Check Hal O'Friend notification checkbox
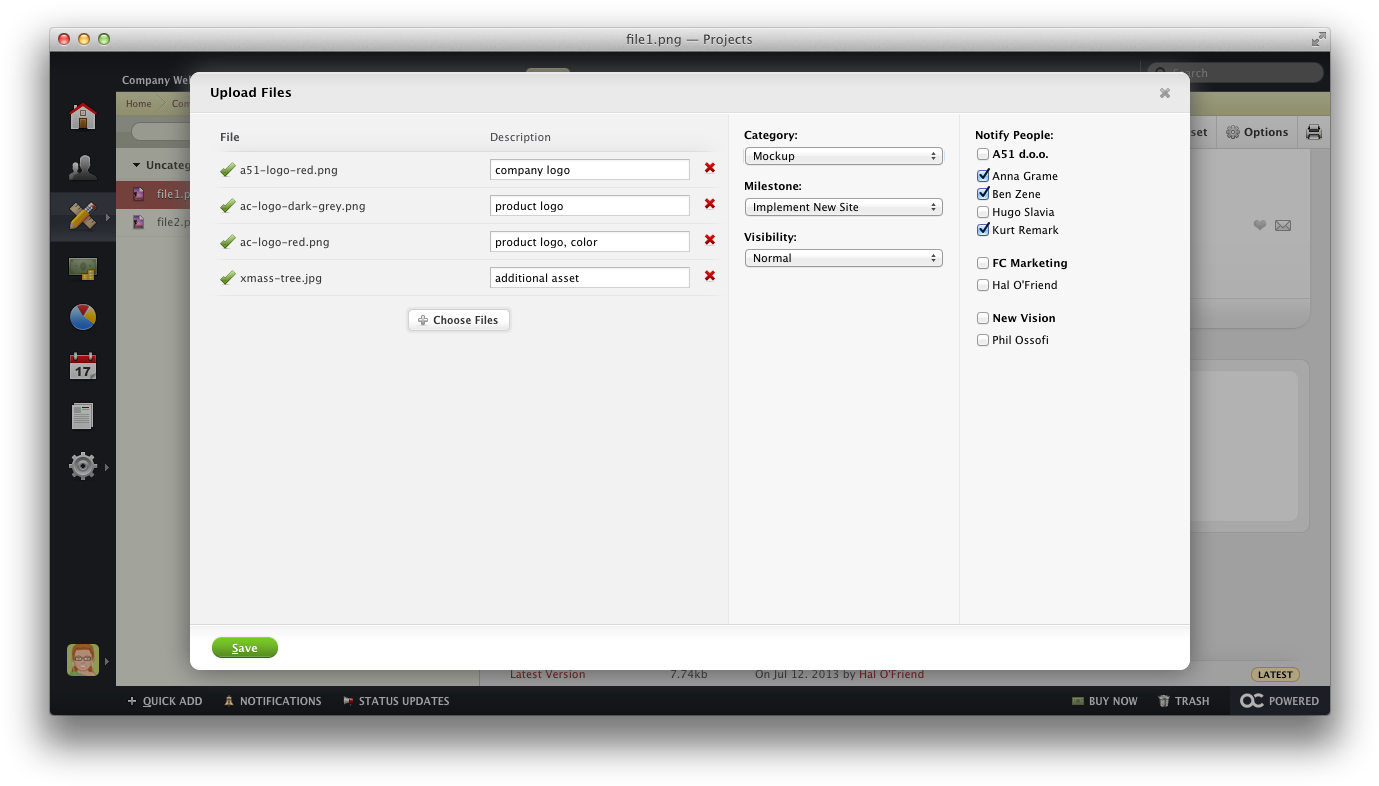The height and width of the screenshot is (786, 1379). 983,285
